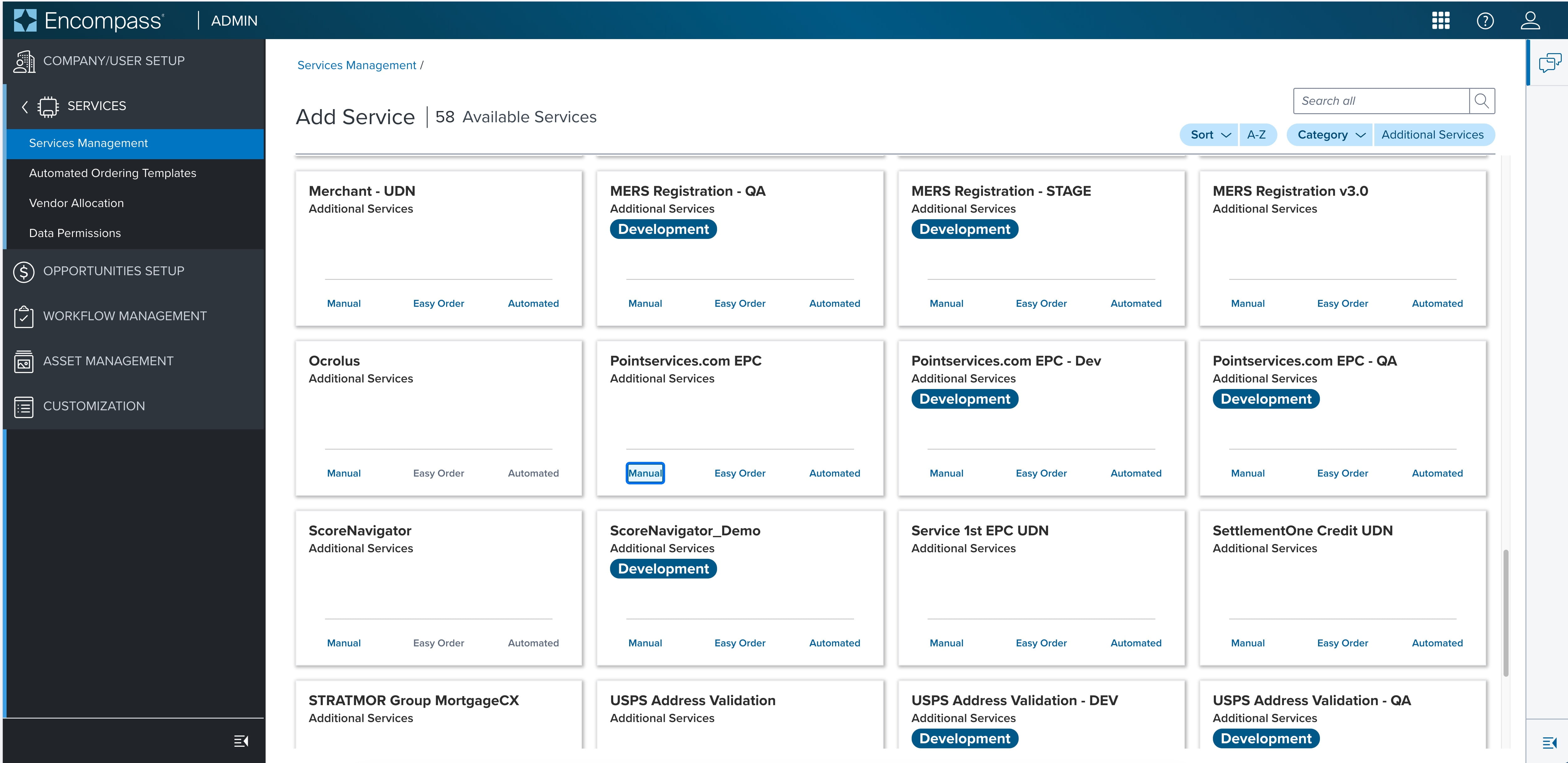Image resolution: width=1568 pixels, height=763 pixels.
Task: Open the Company/User Setup section icon
Action: point(24,61)
